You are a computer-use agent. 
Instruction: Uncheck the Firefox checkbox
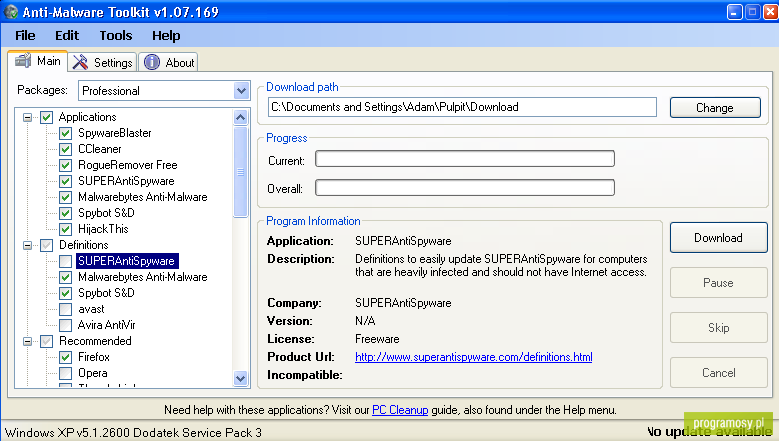[66, 357]
